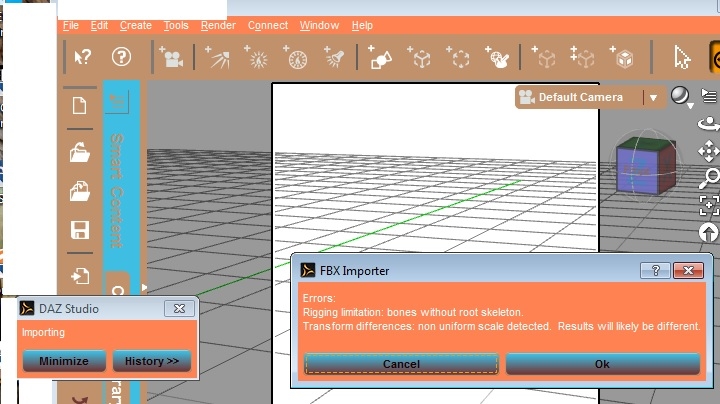Click the dropdown arrow beside Default Camera

653,97
